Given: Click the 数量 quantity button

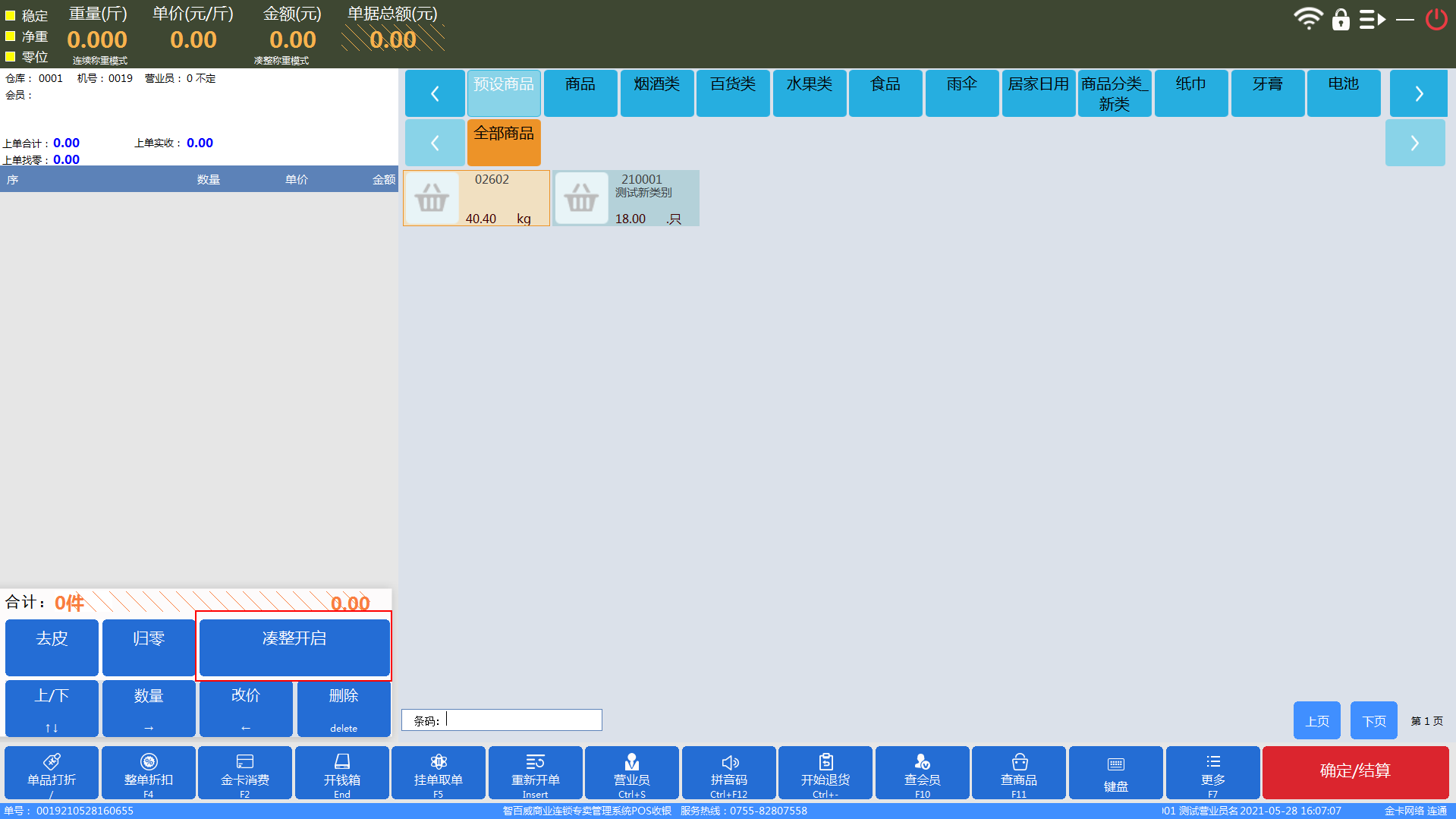Looking at the screenshot, I should pos(149,708).
